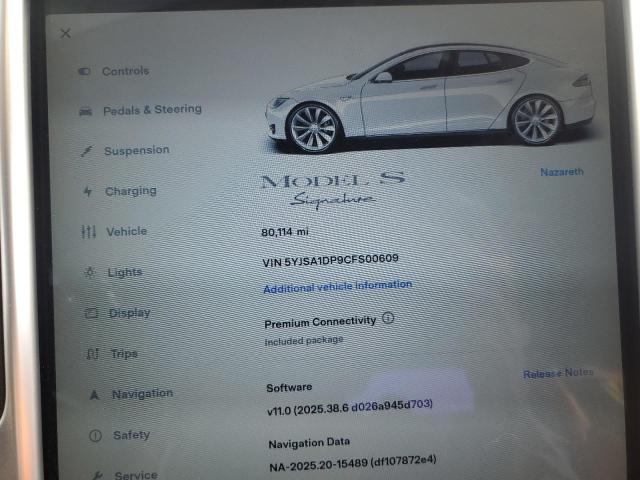Viewport: 640px width, 480px height.
Task: Tap the VIN number text
Action: pyautogui.click(x=330, y=259)
